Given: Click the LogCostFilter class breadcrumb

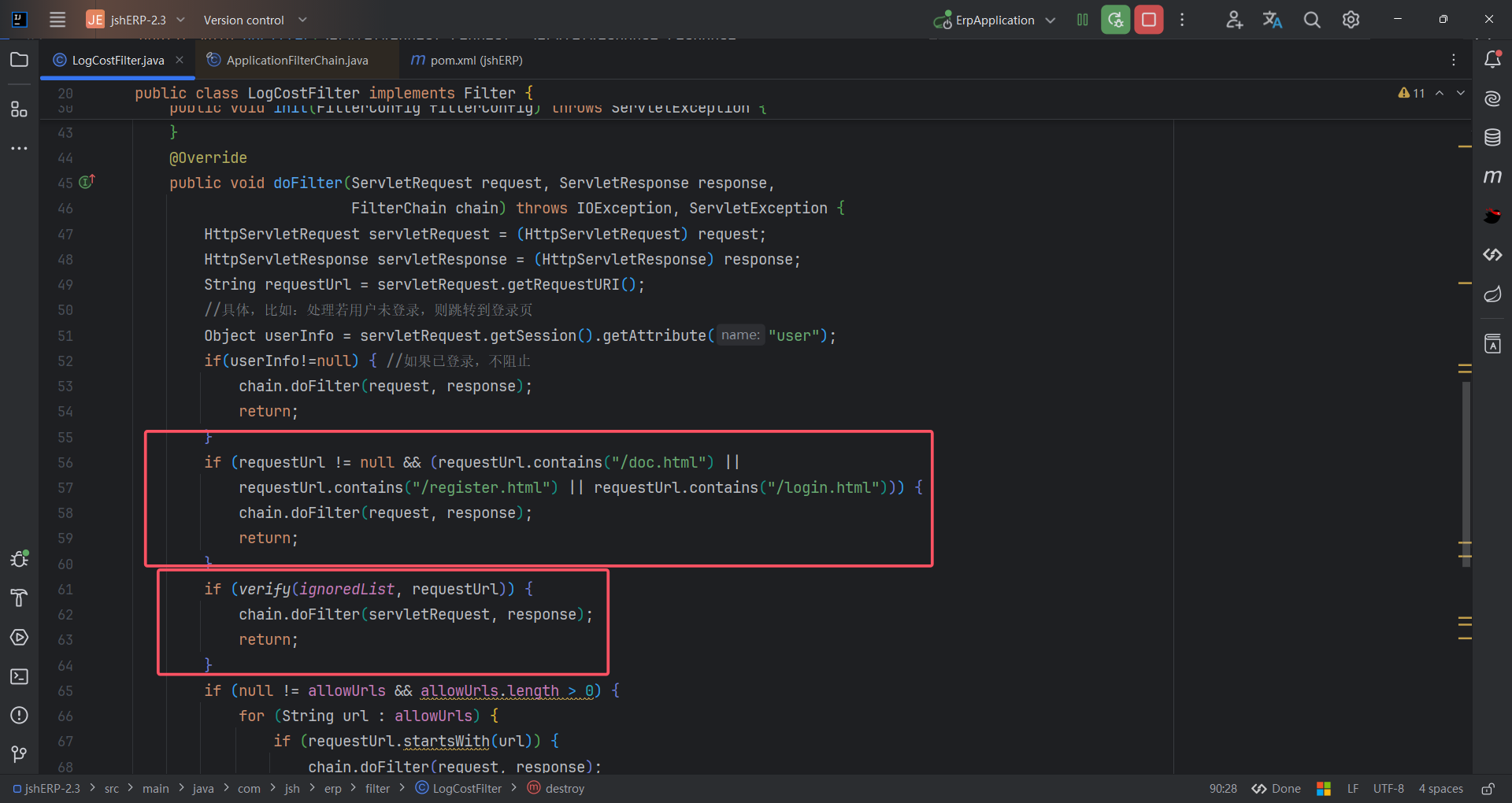Looking at the screenshot, I should (x=458, y=788).
